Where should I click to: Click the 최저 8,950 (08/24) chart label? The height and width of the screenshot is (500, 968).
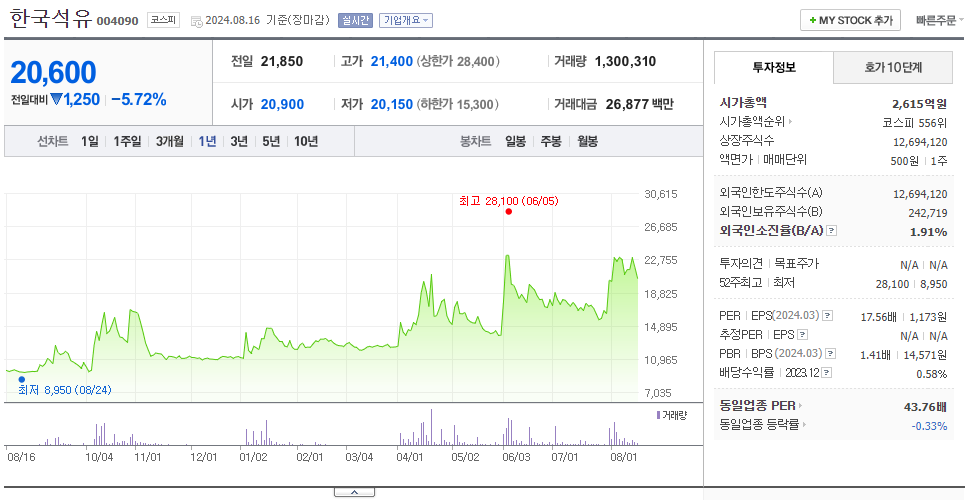(65, 390)
